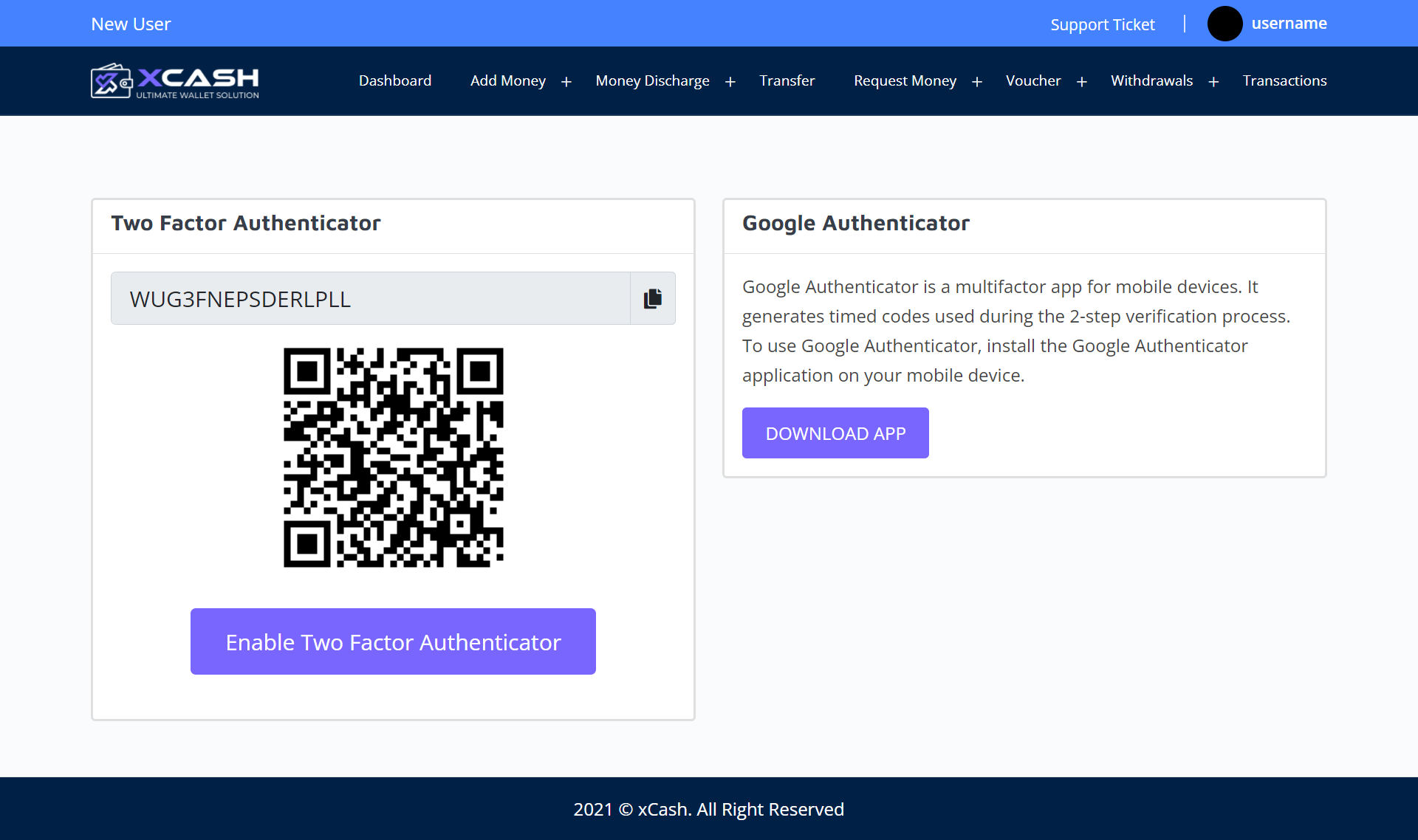Open the Dashboard menu item
This screenshot has width=1418, height=840.
point(395,80)
